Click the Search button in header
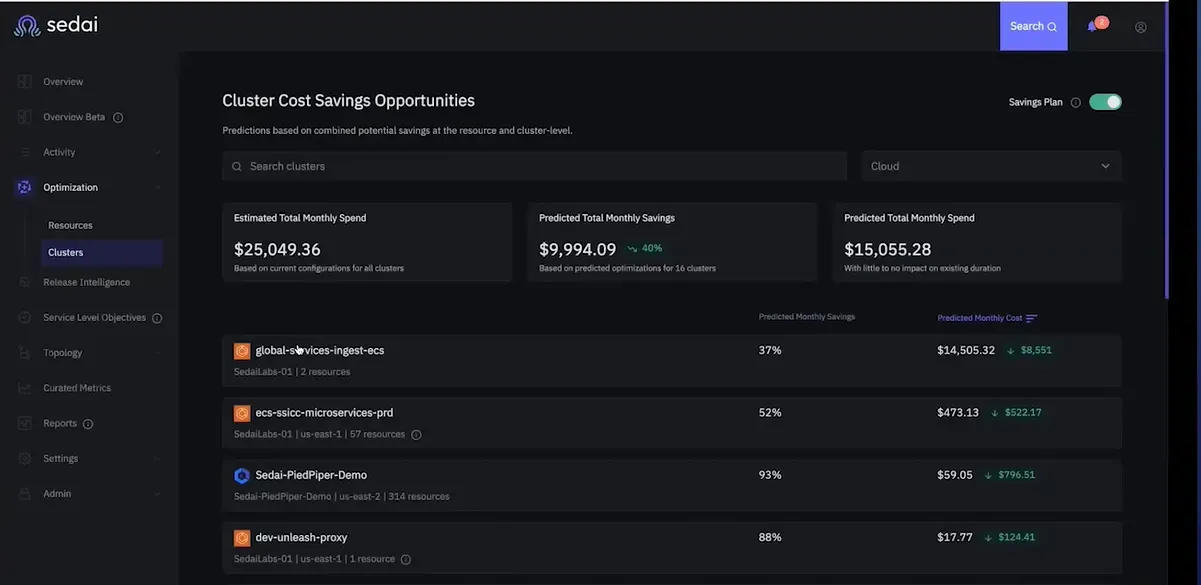The height and width of the screenshot is (585, 1201). click(x=1034, y=26)
